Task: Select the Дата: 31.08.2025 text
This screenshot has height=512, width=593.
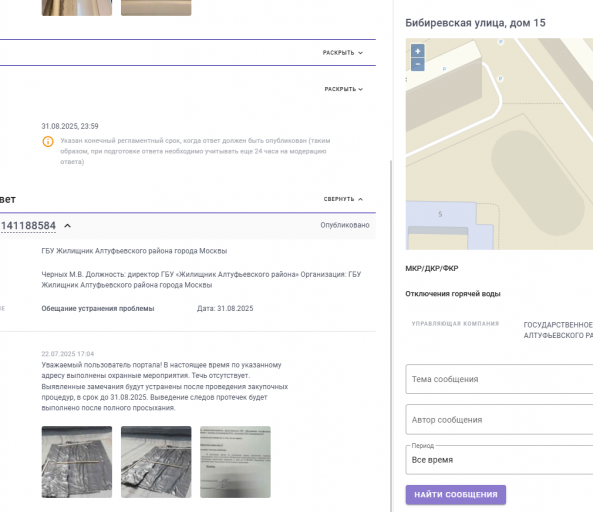Action: [225, 308]
